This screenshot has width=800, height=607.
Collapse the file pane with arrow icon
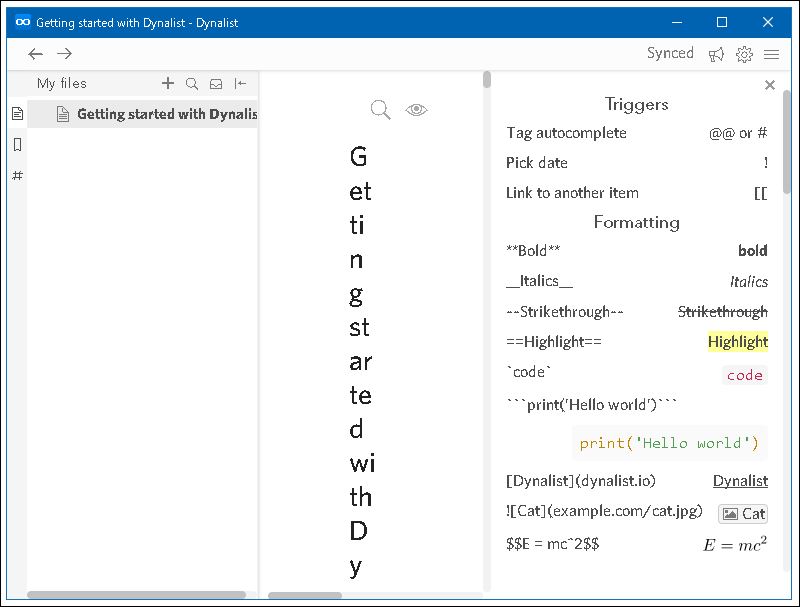point(240,84)
